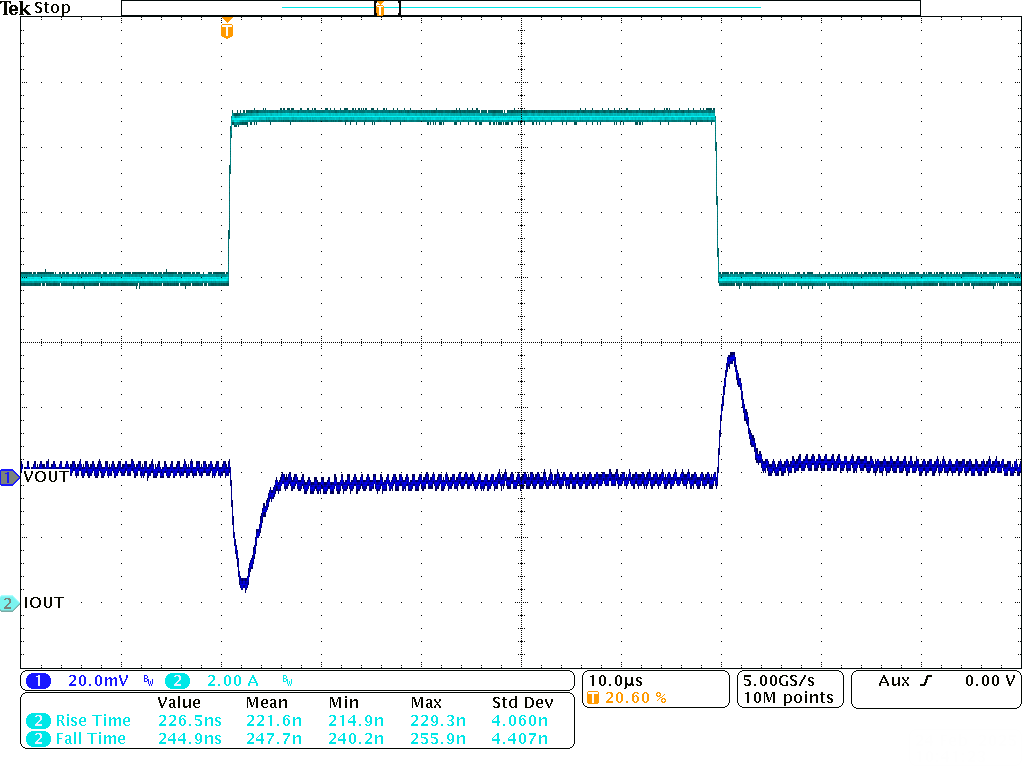1024x768 pixels.
Task: Click the Std Dev column header
Action: (522, 703)
